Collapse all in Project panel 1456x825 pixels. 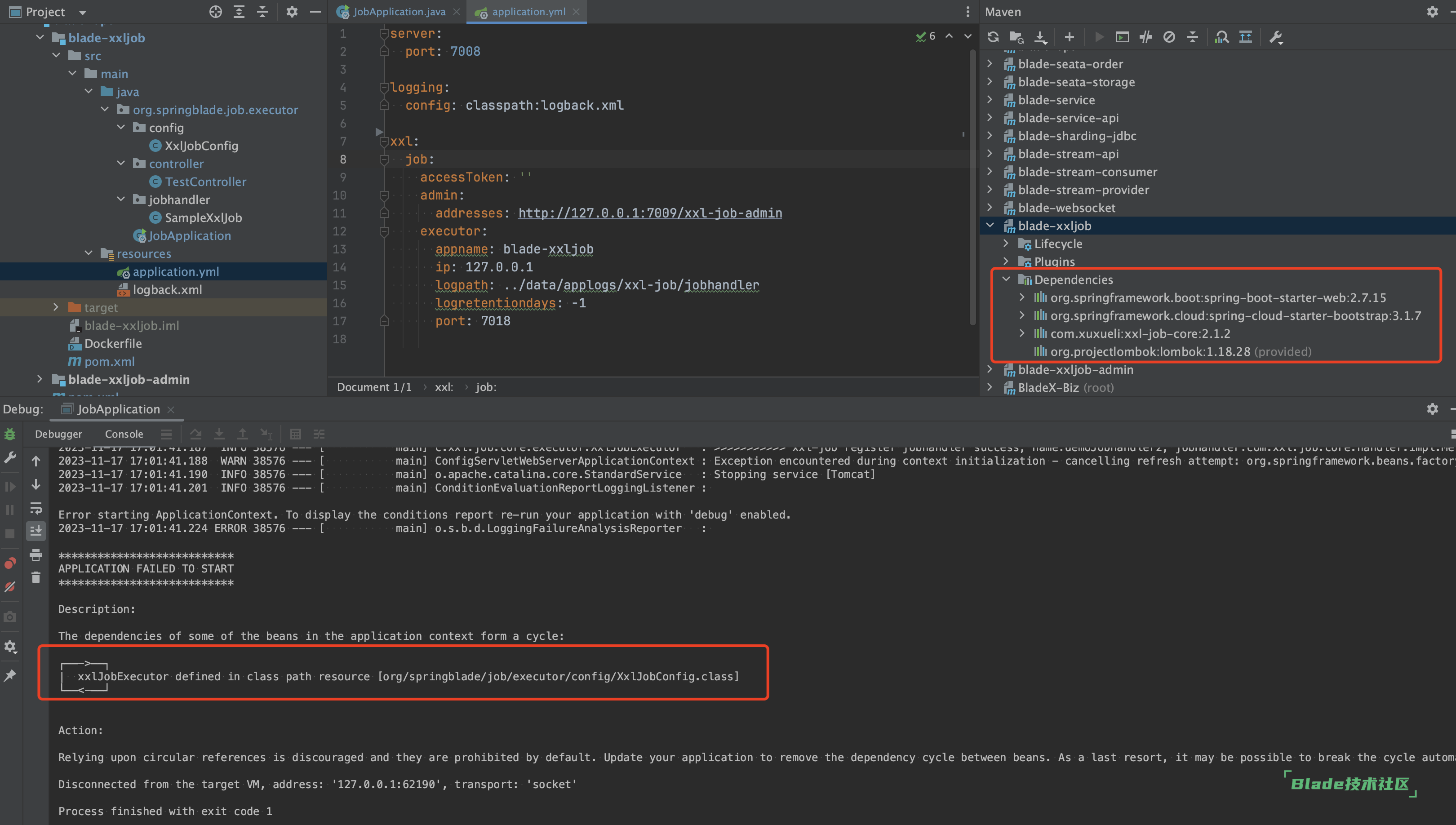tap(262, 12)
